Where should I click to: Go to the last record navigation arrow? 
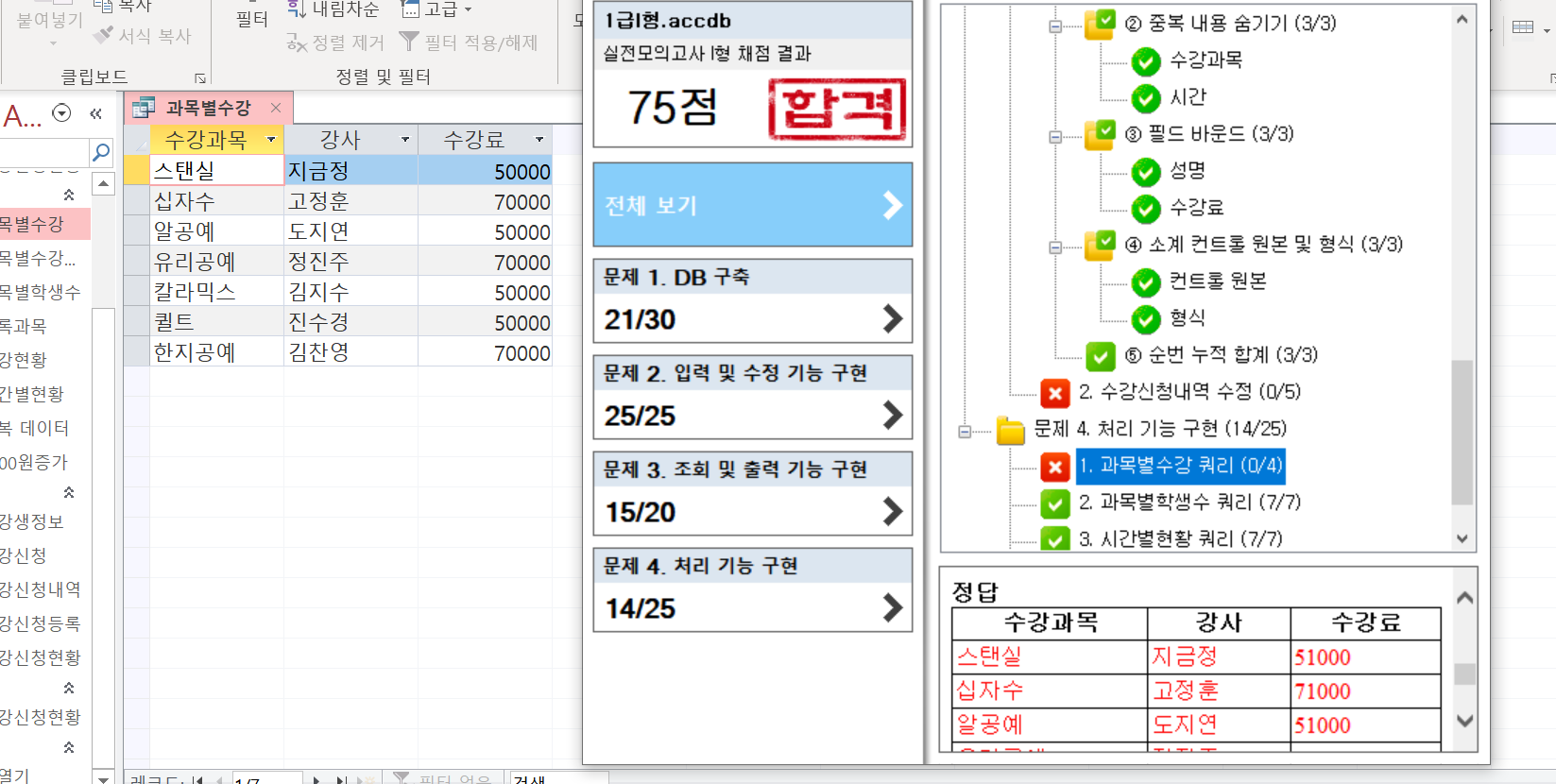click(x=341, y=779)
